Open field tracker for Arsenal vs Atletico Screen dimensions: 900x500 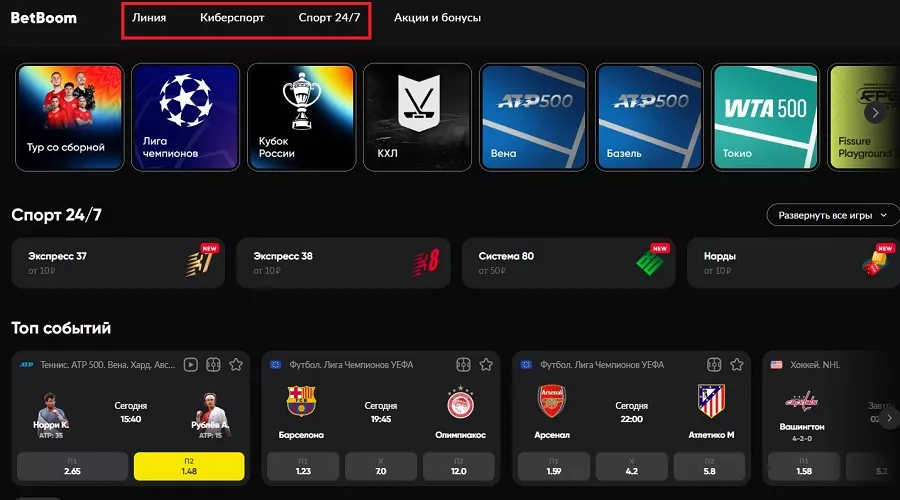tap(714, 365)
